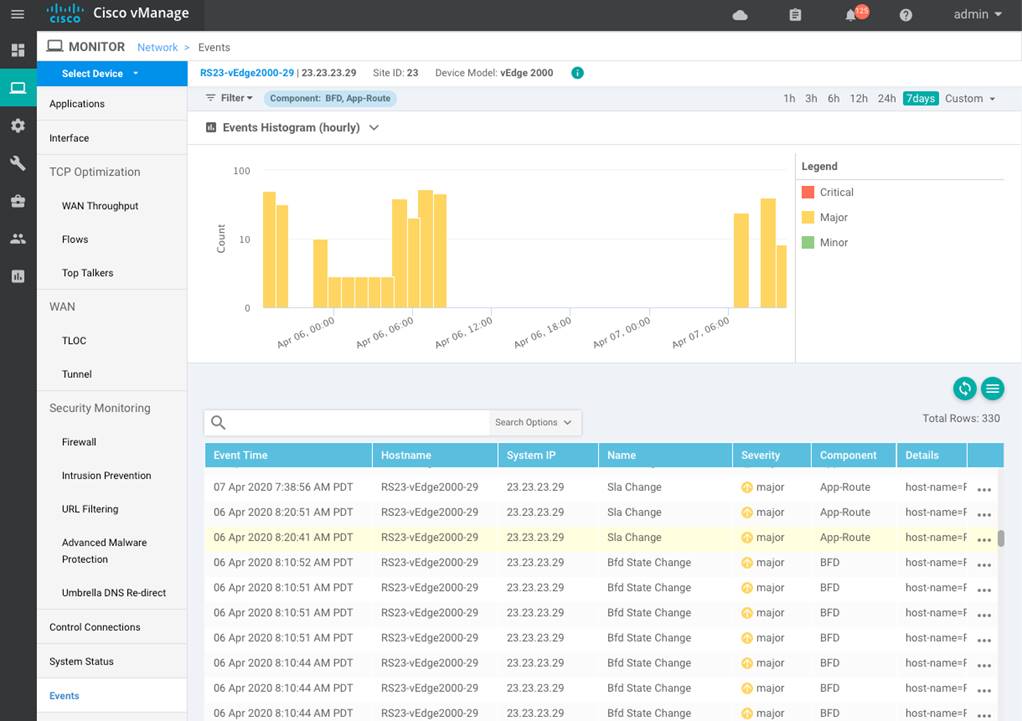Open the Tunnel menu item
The image size is (1022, 721).
pyautogui.click(x=77, y=374)
